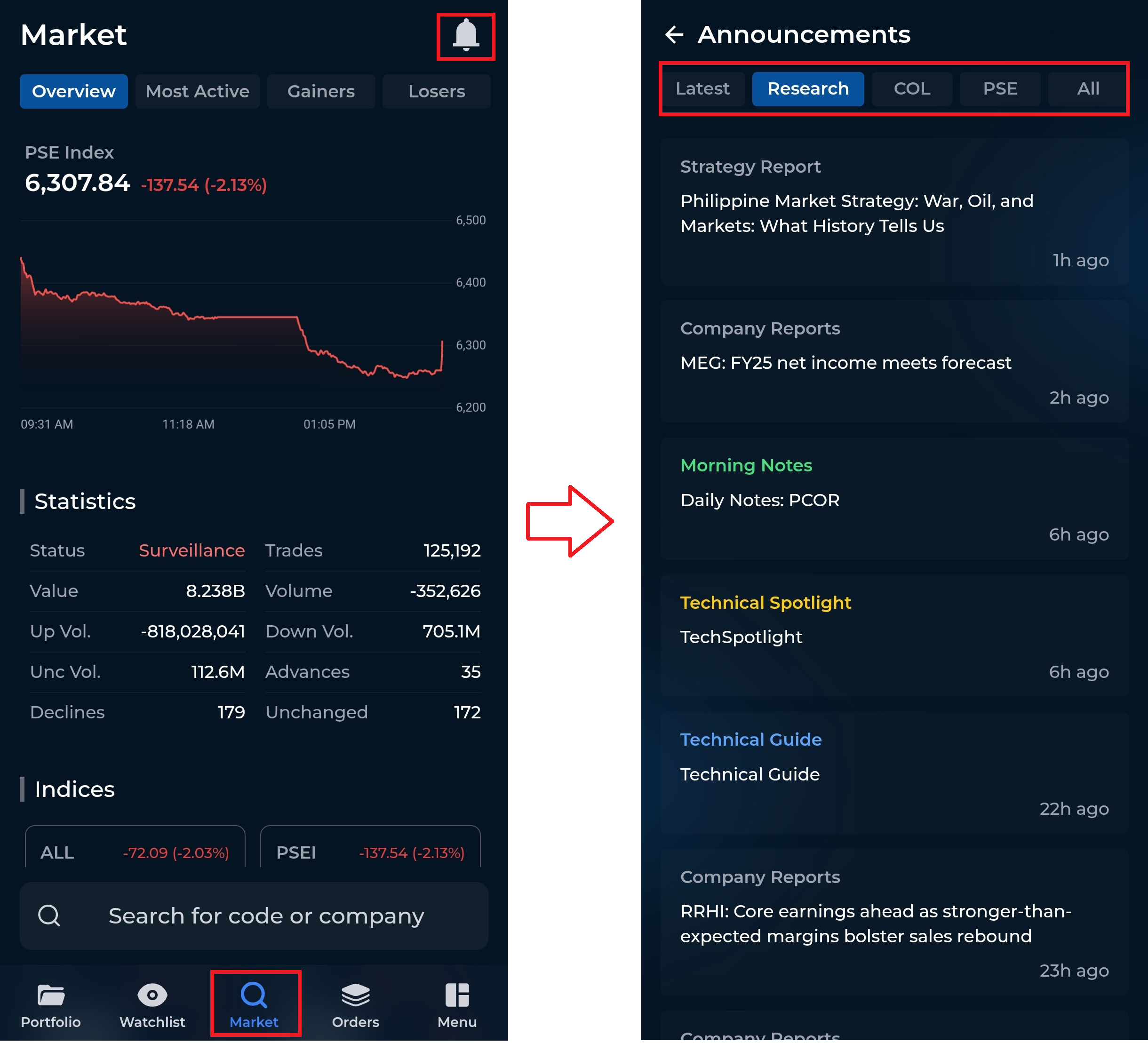Tap the notification bell icon
1148x1043 pixels.
(x=465, y=36)
